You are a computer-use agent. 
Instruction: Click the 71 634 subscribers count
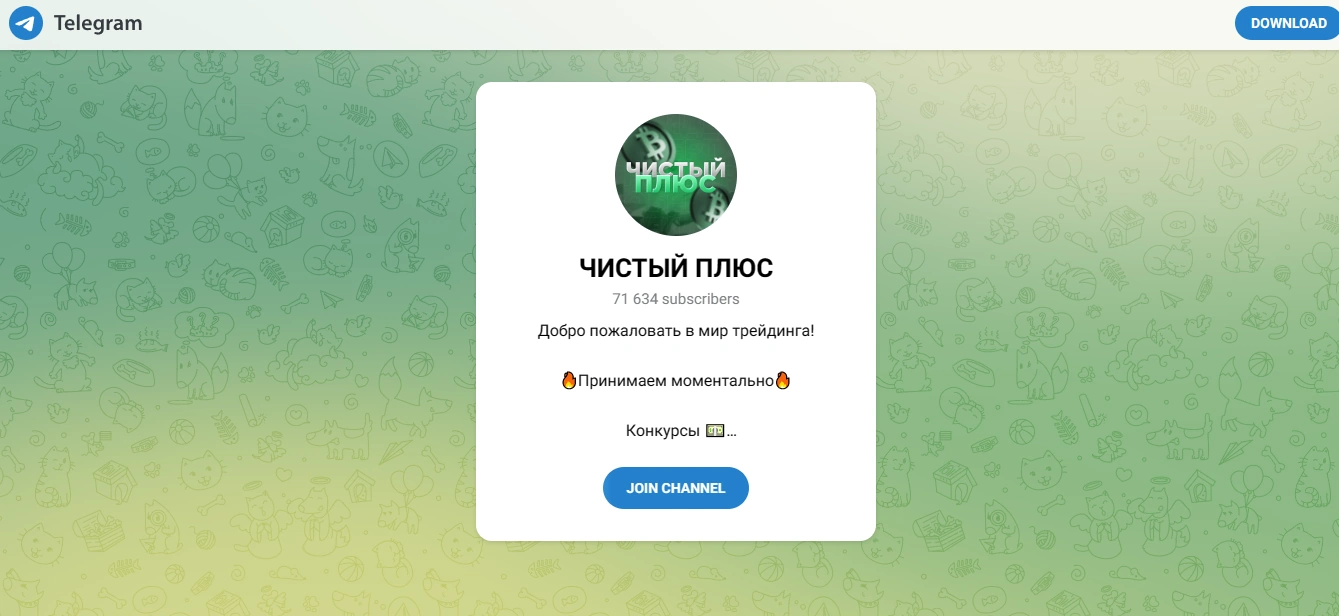676,298
